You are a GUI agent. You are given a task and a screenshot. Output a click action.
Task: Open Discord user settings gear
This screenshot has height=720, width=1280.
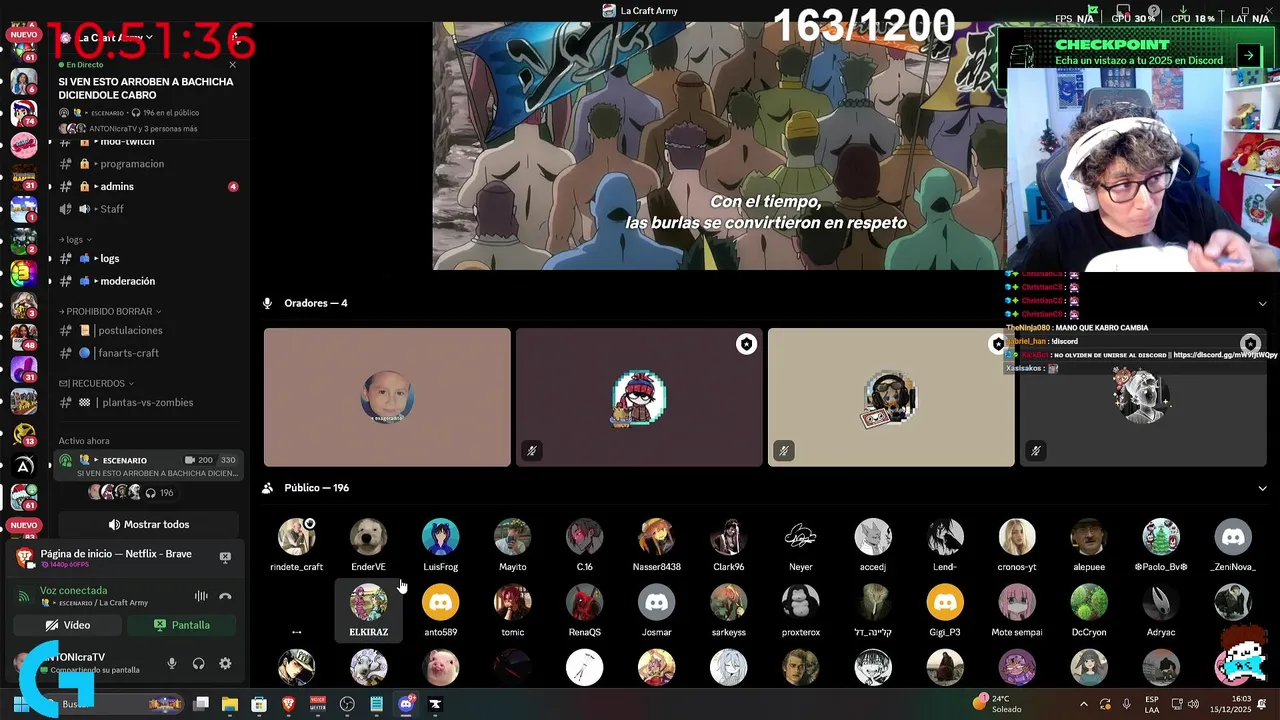tap(225, 663)
